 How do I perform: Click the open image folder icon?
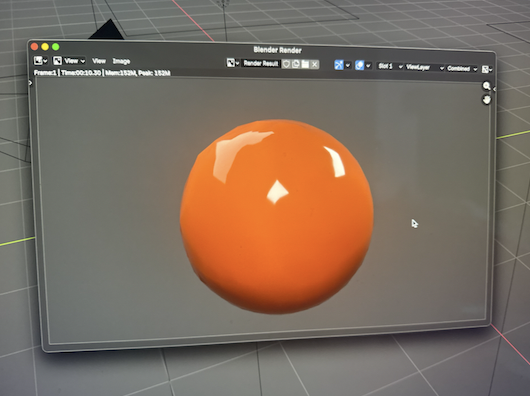tap(305, 65)
